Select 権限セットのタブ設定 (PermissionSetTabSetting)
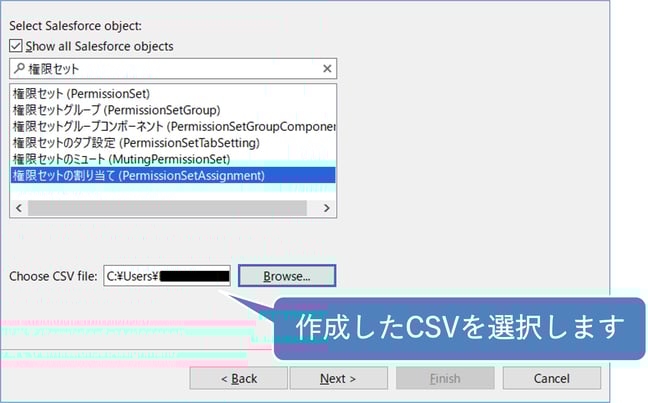The image size is (648, 403). pos(173,143)
